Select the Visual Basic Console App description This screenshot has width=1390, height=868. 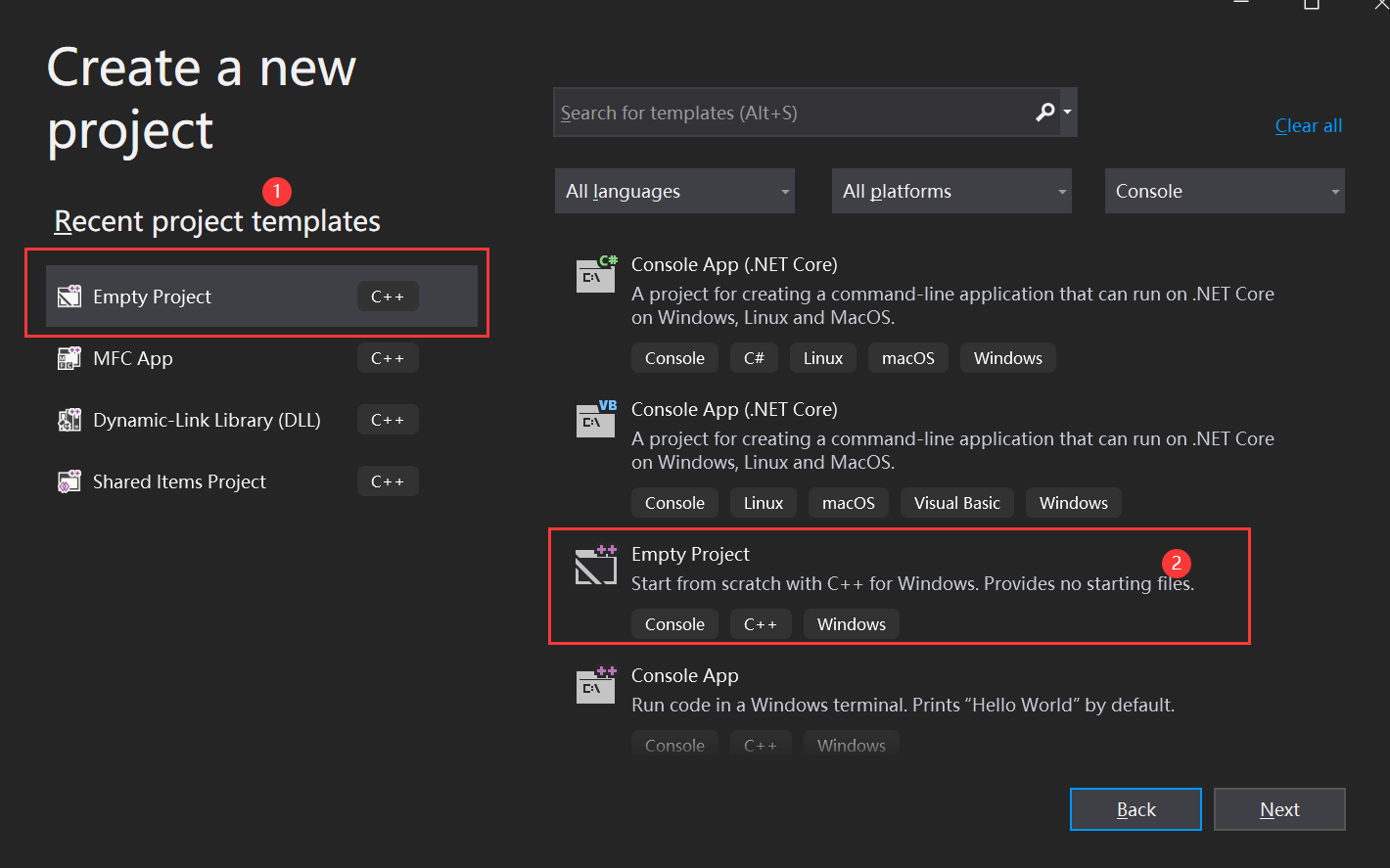[x=952, y=450]
